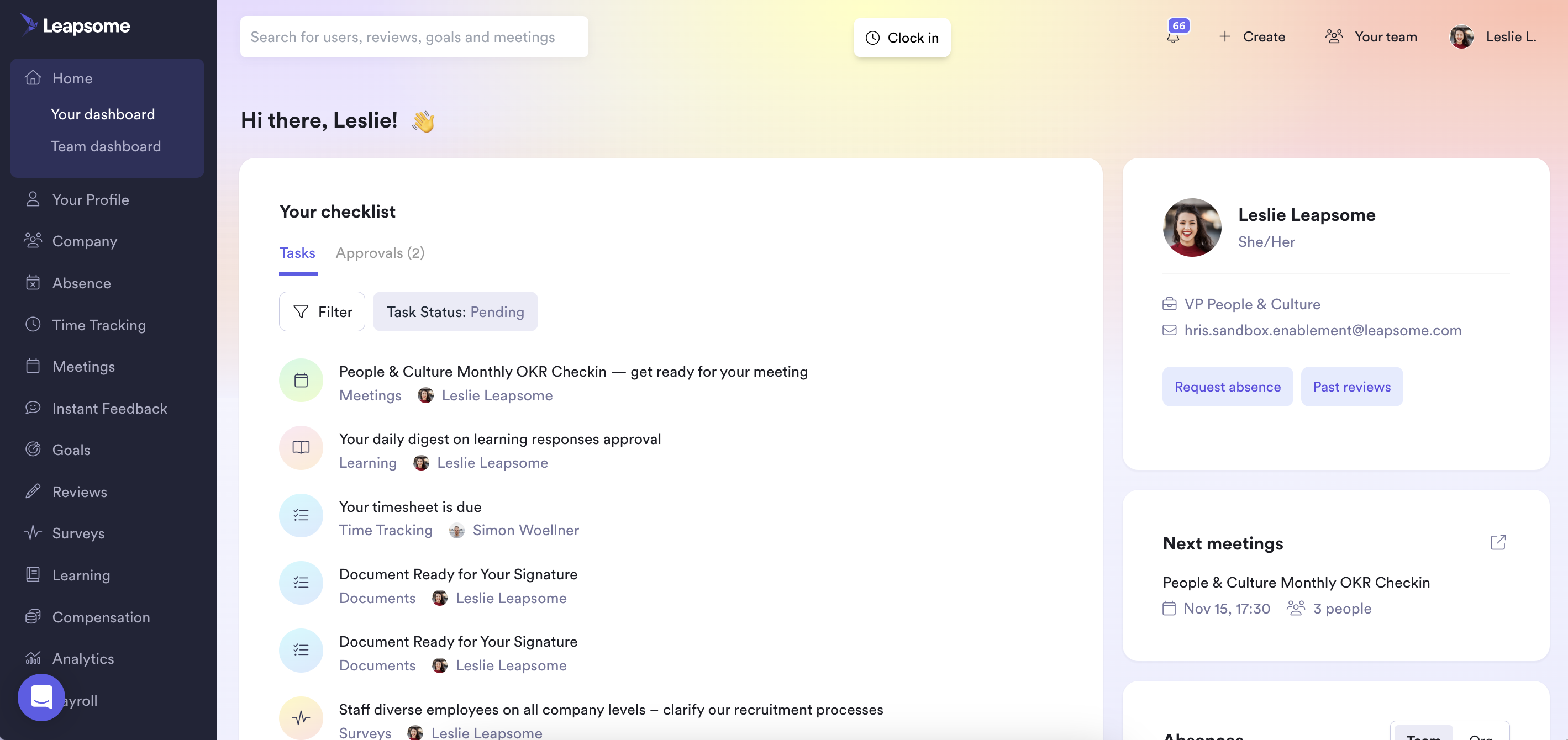Click the calendar icon for OKR Checkin task
Image resolution: width=1568 pixels, height=740 pixels.
point(301,380)
